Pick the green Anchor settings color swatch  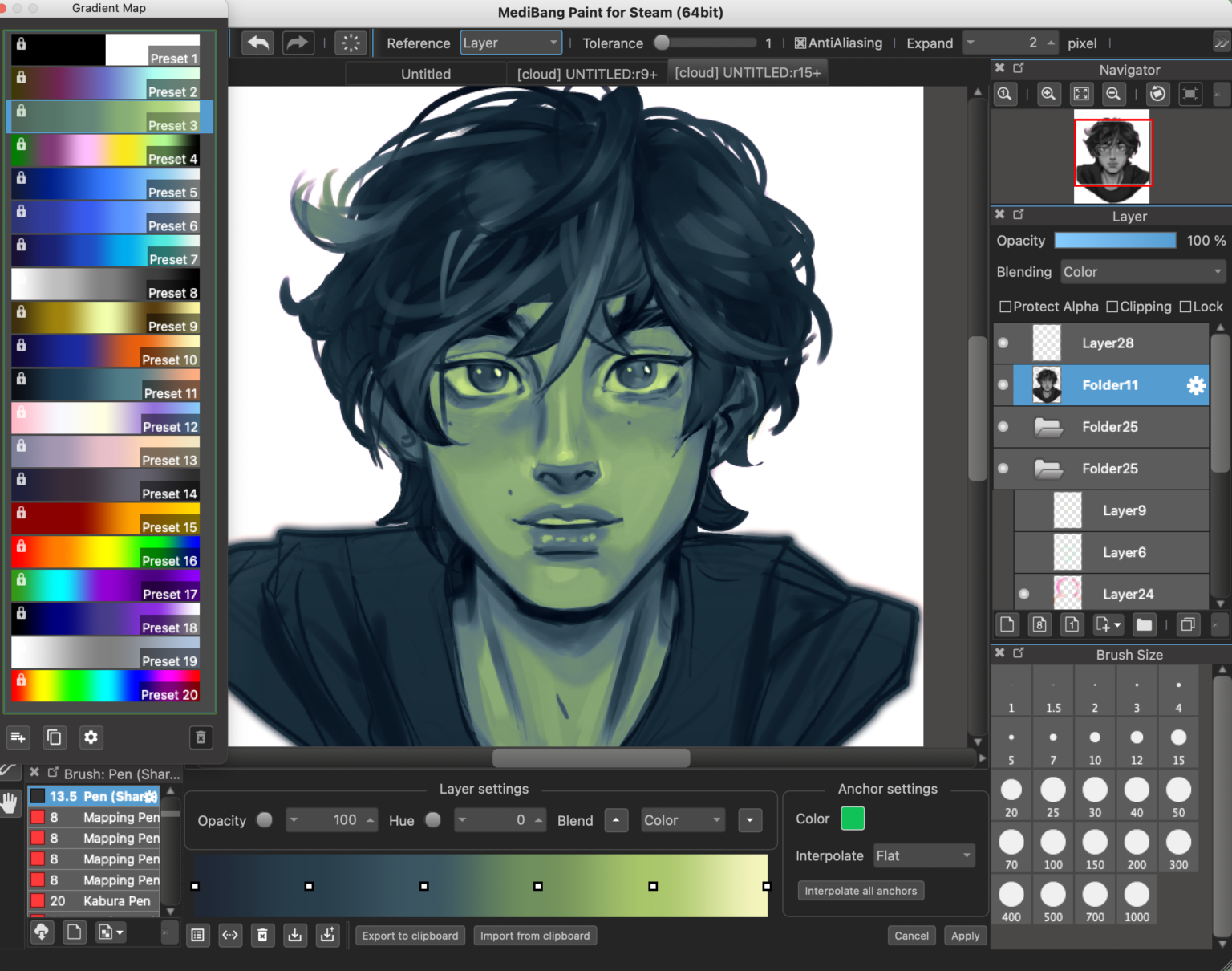click(853, 818)
